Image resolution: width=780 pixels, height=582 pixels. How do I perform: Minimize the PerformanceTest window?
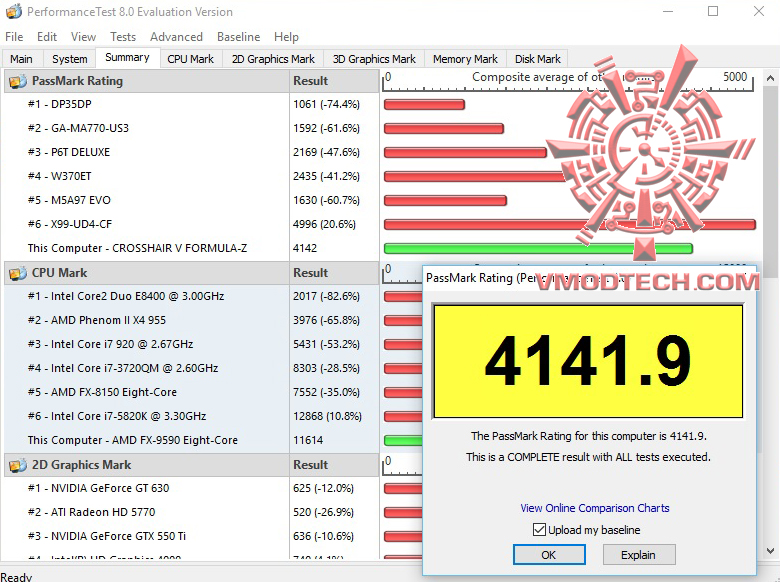click(x=668, y=11)
